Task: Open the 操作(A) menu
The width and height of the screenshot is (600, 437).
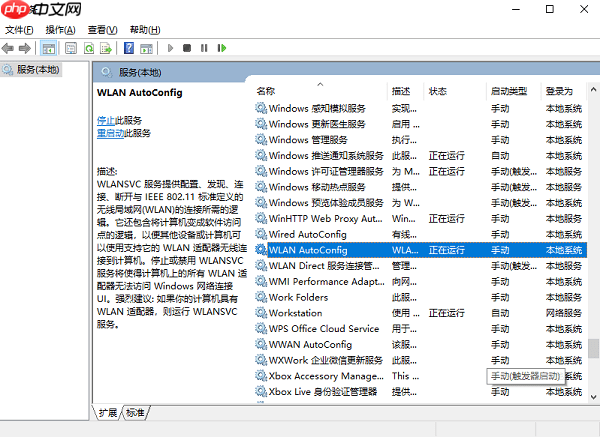Action: click(60, 30)
